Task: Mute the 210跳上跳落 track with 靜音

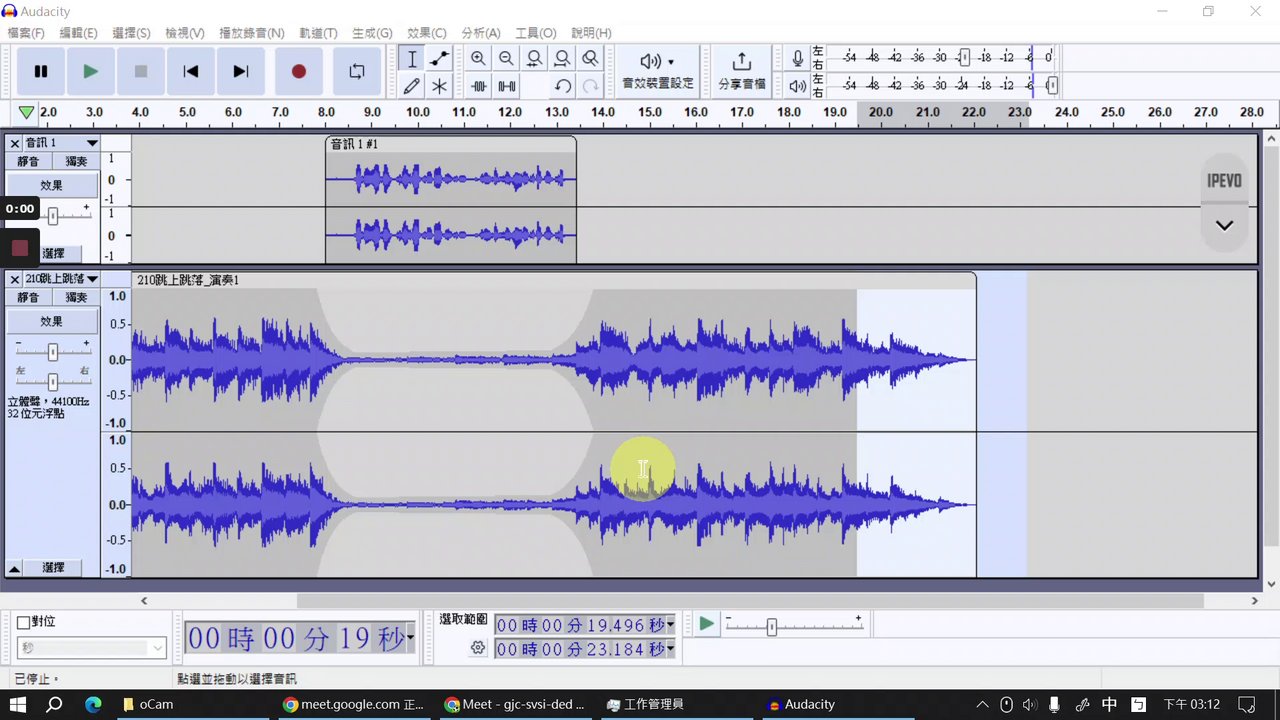Action: click(28, 298)
